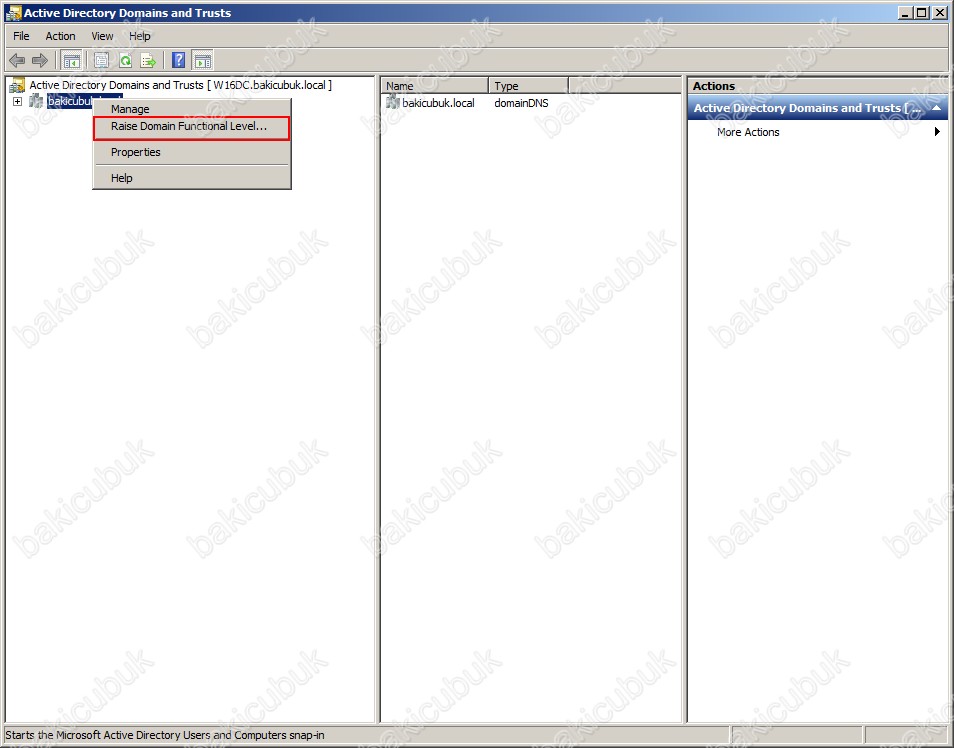
Task: Toggle Show/Hide Console Tree toolbar icon
Action: pyautogui.click(x=71, y=60)
